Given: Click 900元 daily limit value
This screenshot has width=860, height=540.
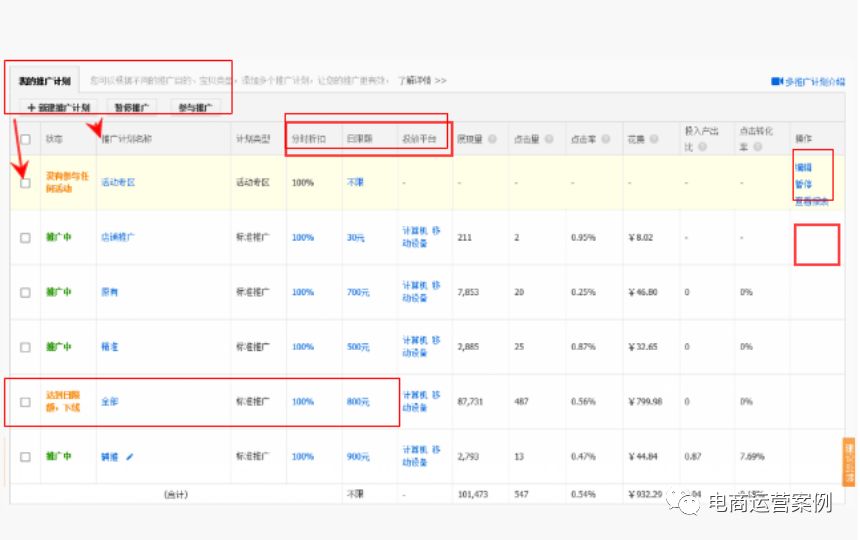Looking at the screenshot, I should click(x=358, y=457).
